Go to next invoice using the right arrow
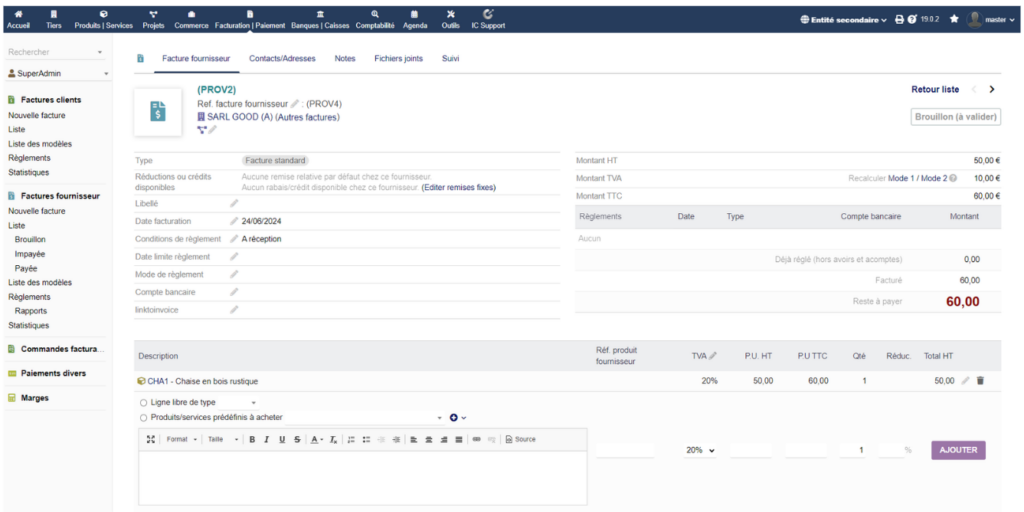Image resolution: width=1024 pixels, height=512 pixels. point(991,89)
